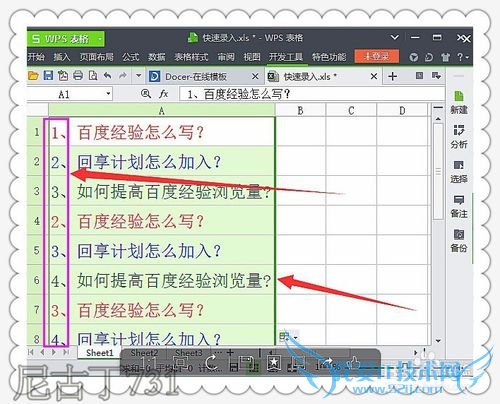This screenshot has width=500, height=404.
Task: Open the 数据 ribbon tab
Action: [x=157, y=57]
